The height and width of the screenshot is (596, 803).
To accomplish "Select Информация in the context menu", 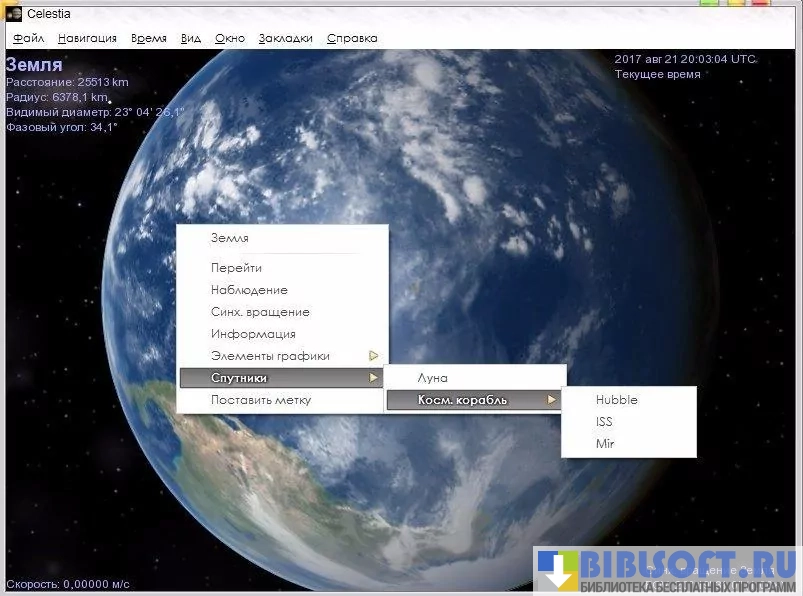I will click(253, 334).
